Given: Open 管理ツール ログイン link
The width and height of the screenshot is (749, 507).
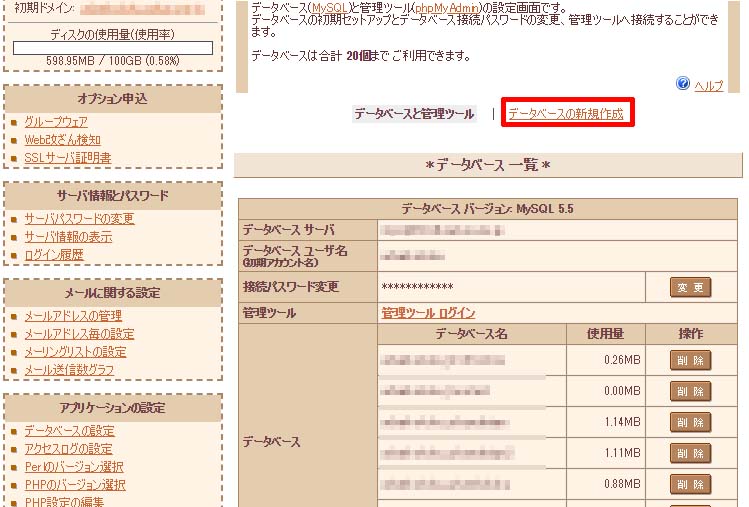Looking at the screenshot, I should click(x=428, y=313).
